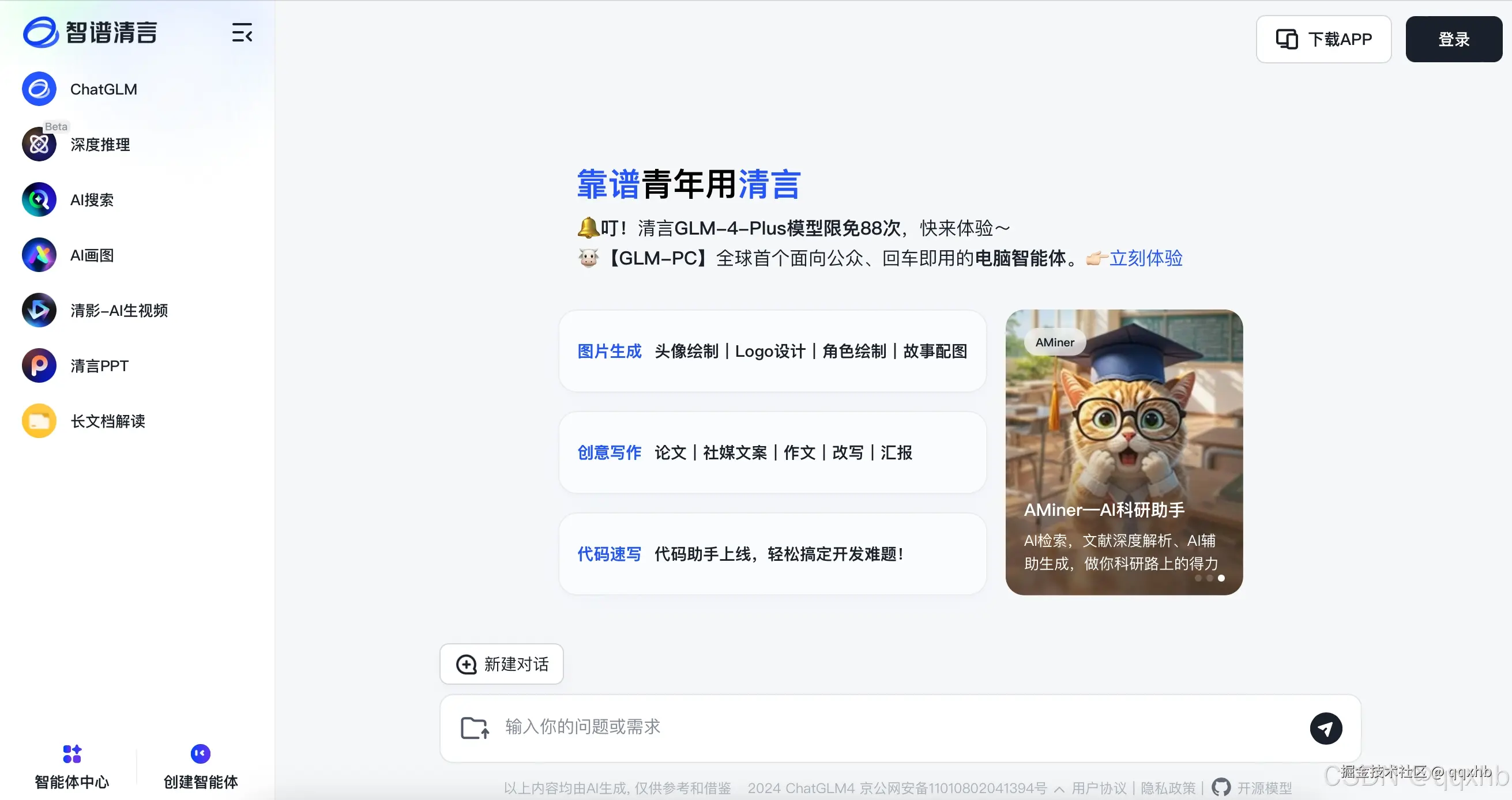Click the 下载APP button

(1323, 39)
